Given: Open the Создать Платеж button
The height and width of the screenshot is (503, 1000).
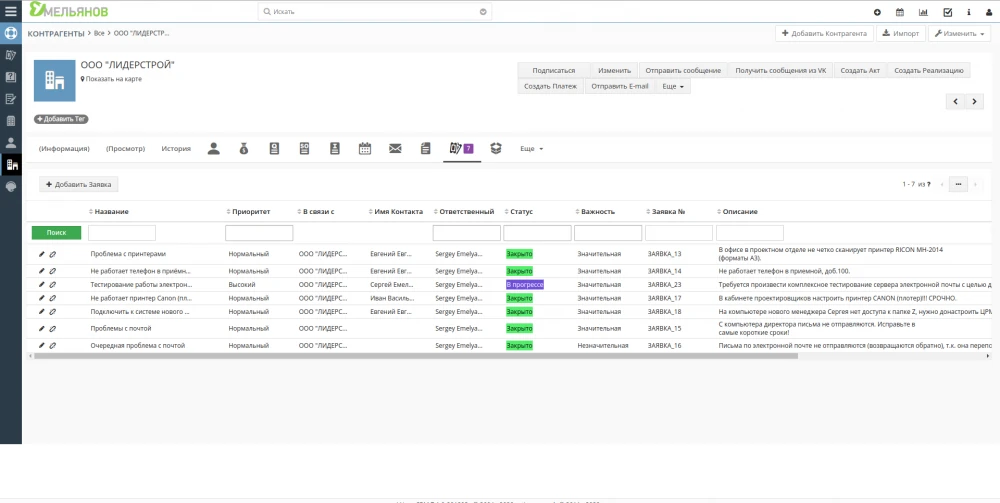Looking at the screenshot, I should click(x=550, y=86).
